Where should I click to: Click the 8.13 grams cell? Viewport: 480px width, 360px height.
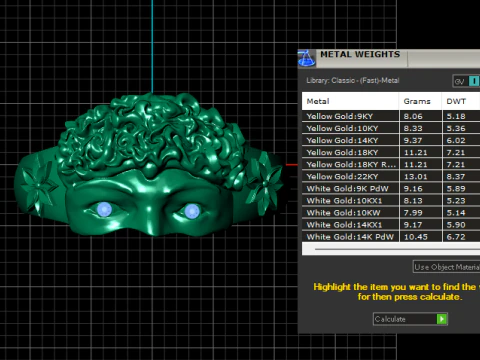pyautogui.click(x=420, y=200)
